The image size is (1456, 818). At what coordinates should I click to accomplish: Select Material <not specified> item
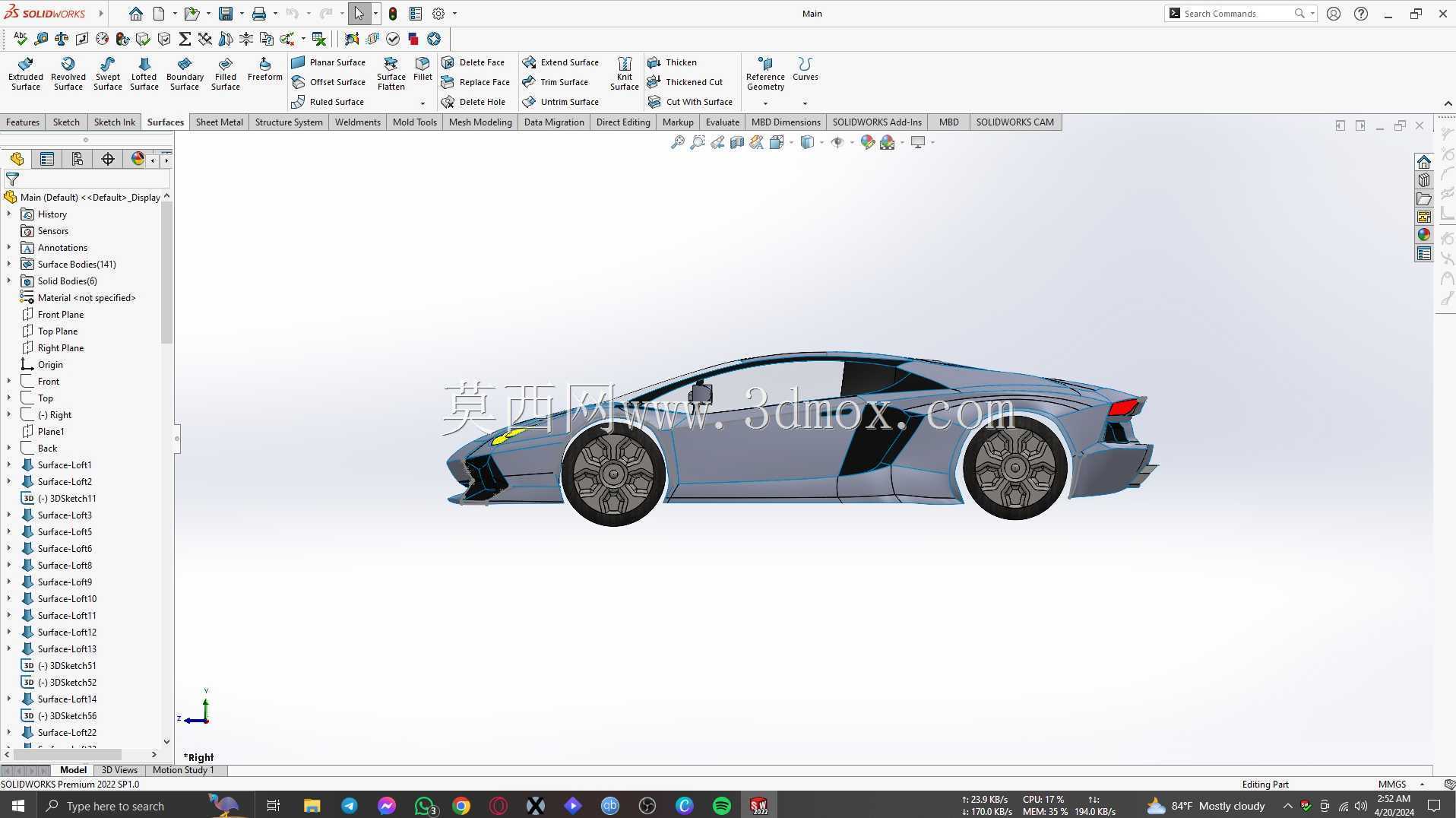(78, 298)
